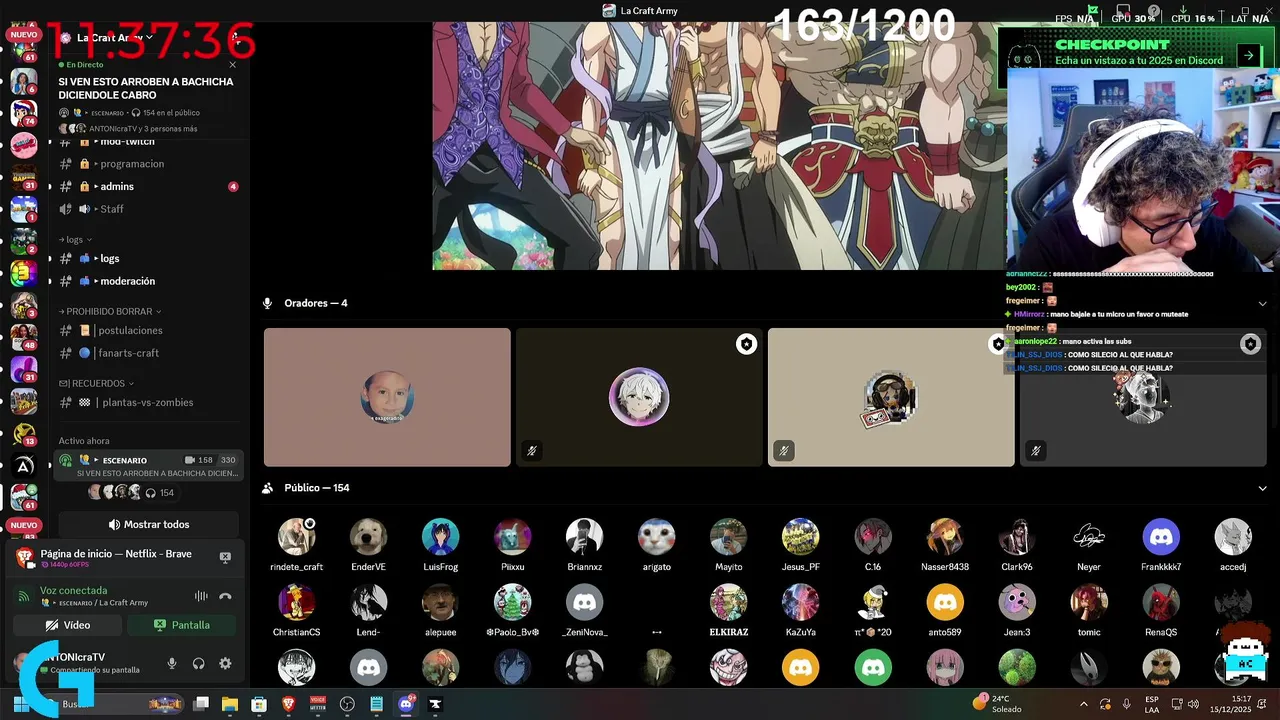Image resolution: width=1280 pixels, height=720 pixels.
Task: Click Mostrar todos button
Action: click(149, 524)
